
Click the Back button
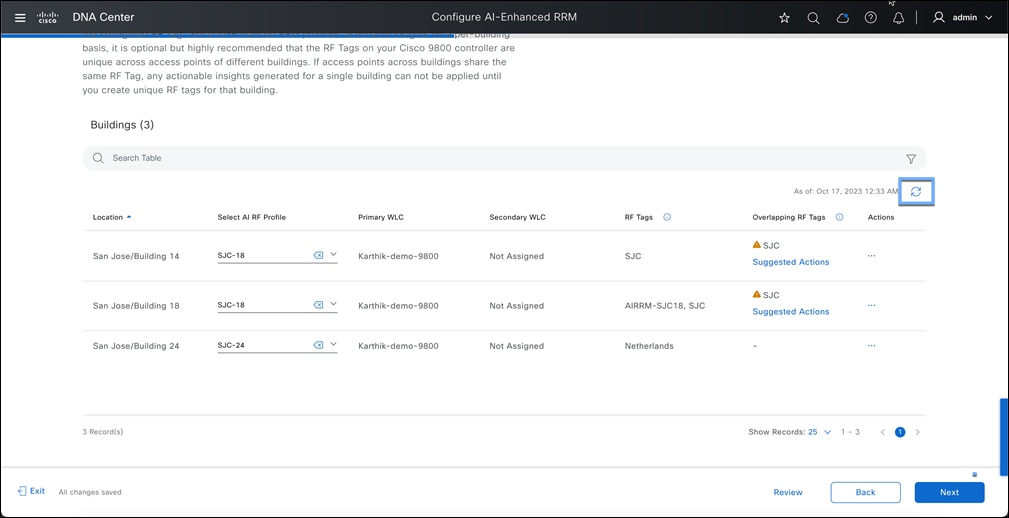[x=866, y=492]
